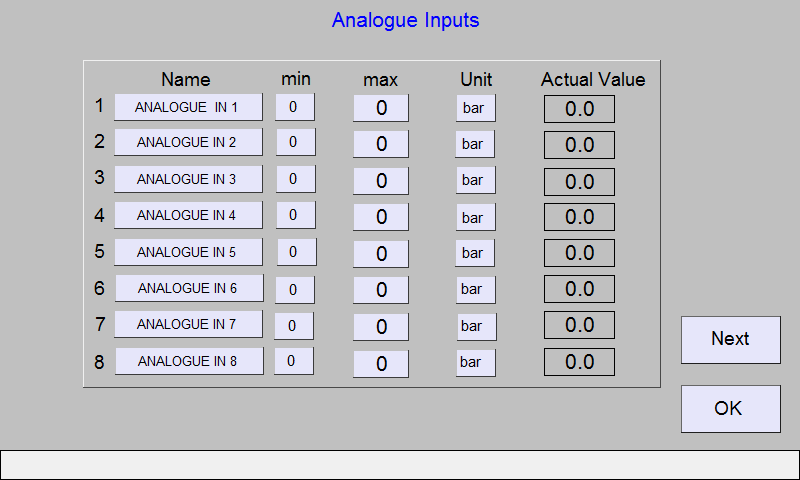This screenshot has height=480, width=800.
Task: Click the ANALOGUE IN 6 name field
Action: coord(189,288)
